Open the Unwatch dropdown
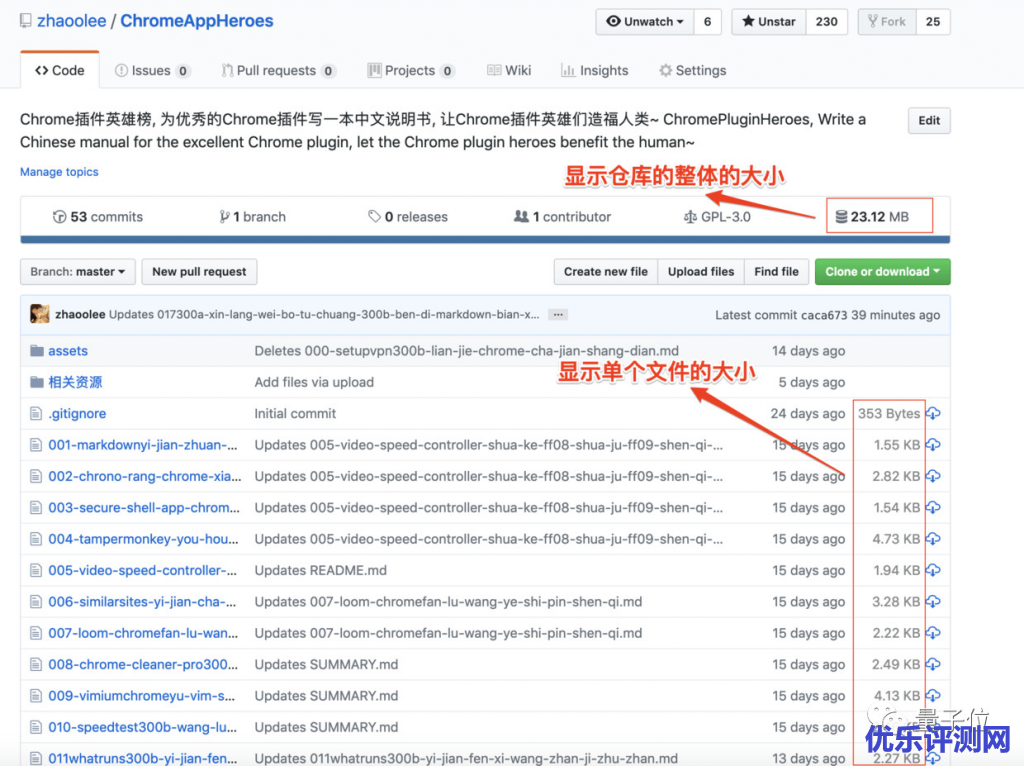Viewport: 1024px width, 766px height. 645,22
